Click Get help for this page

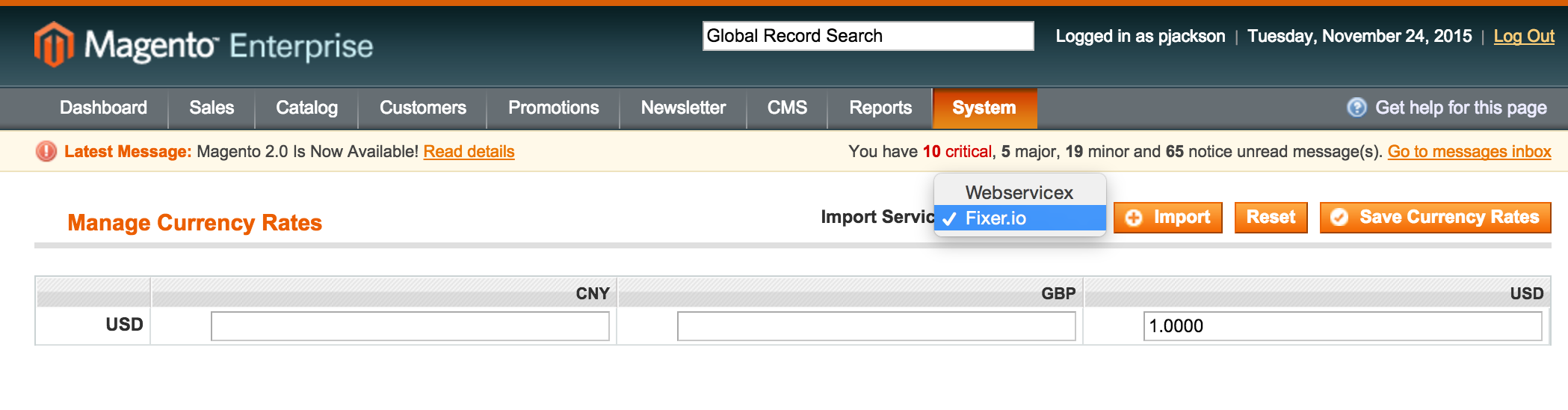(x=1460, y=108)
